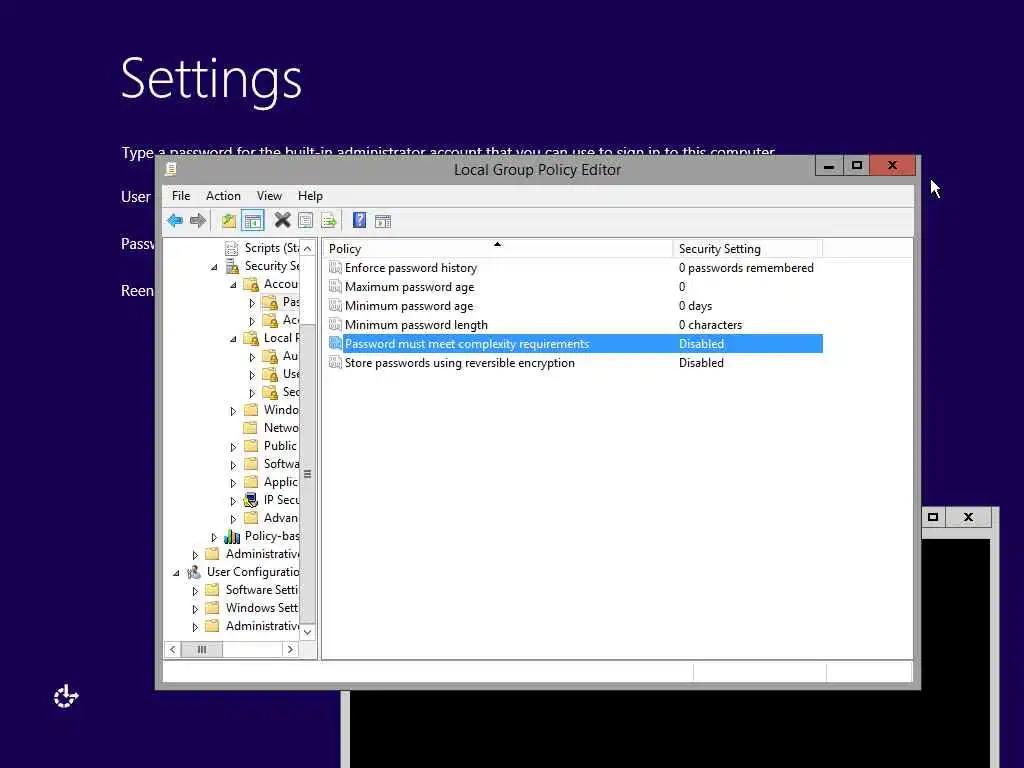
Task: Click the policy icon beside Minimum password length
Action: coord(335,325)
